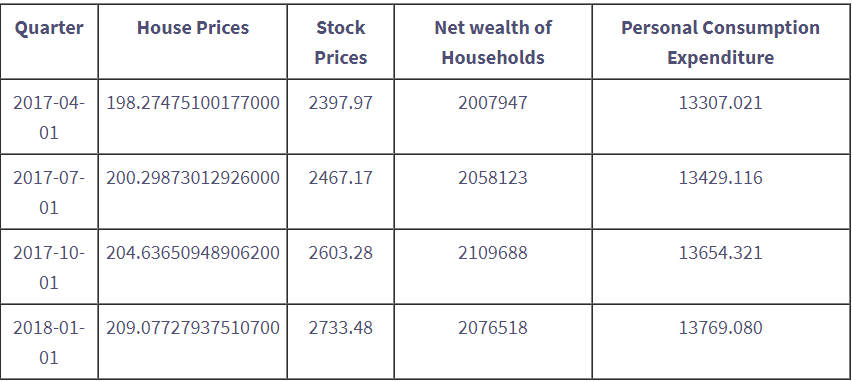Click the Stock Prices header cell
The height and width of the screenshot is (382, 852).
coord(341,42)
